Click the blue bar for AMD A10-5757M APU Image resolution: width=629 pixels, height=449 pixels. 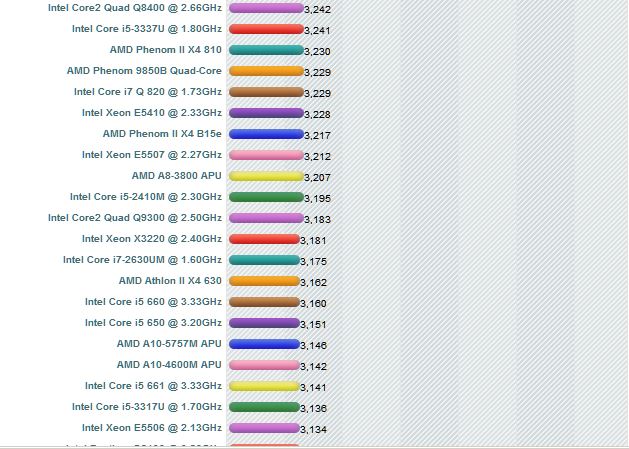point(264,344)
